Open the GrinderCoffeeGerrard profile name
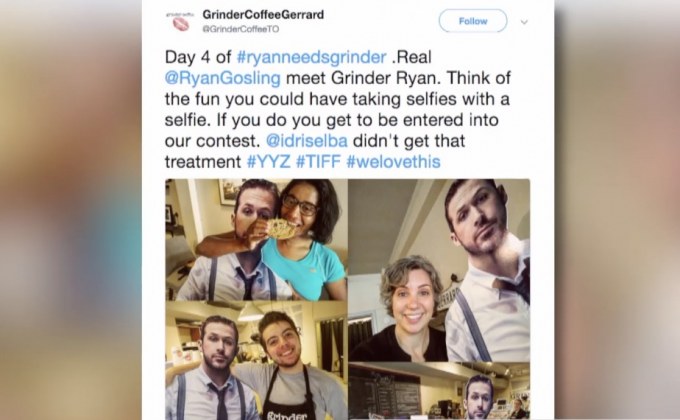The height and width of the screenshot is (420, 680). click(x=263, y=15)
